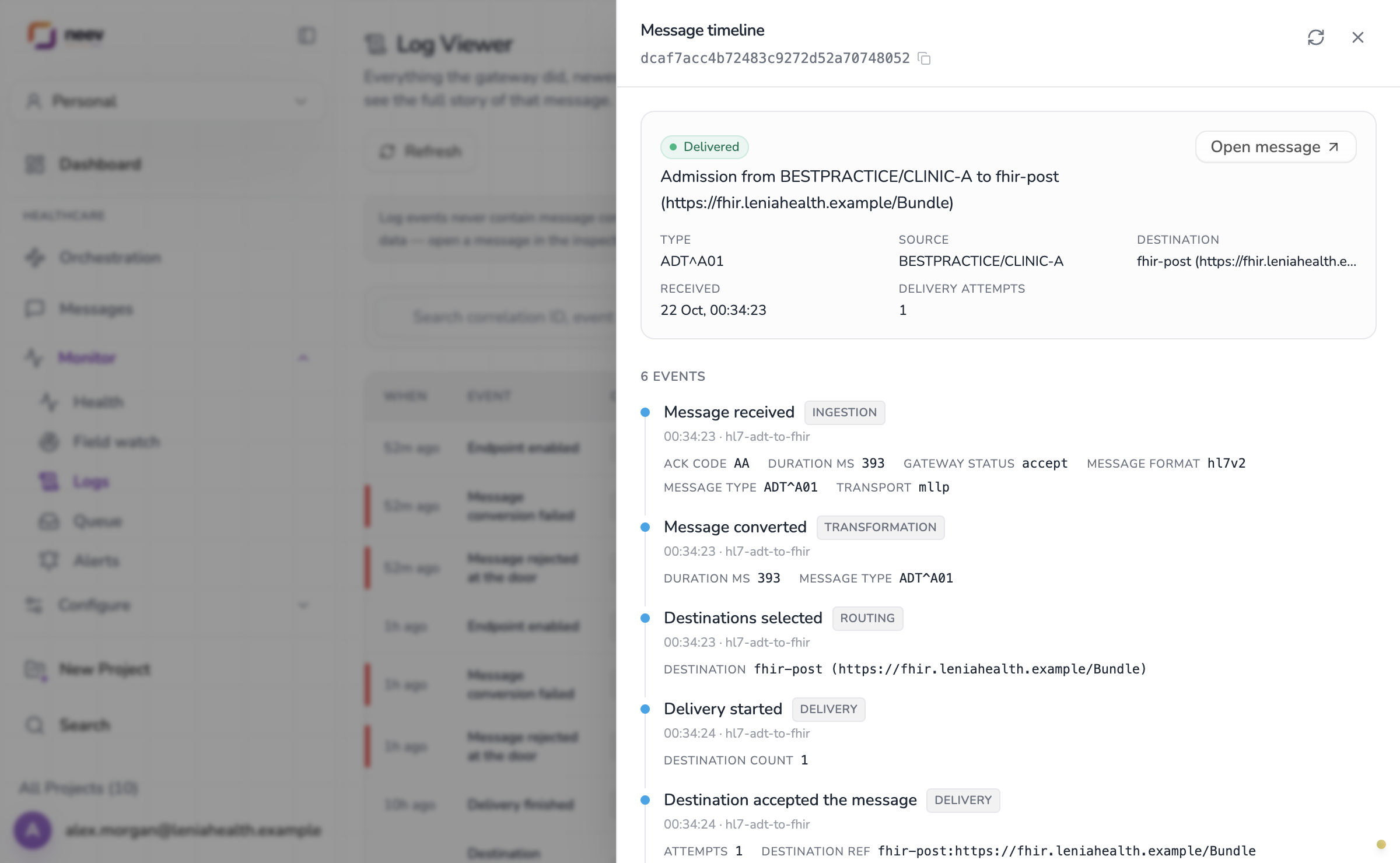This screenshot has width=1400, height=863.
Task: Select the DELIVERY tag on Delivery started
Action: (828, 709)
